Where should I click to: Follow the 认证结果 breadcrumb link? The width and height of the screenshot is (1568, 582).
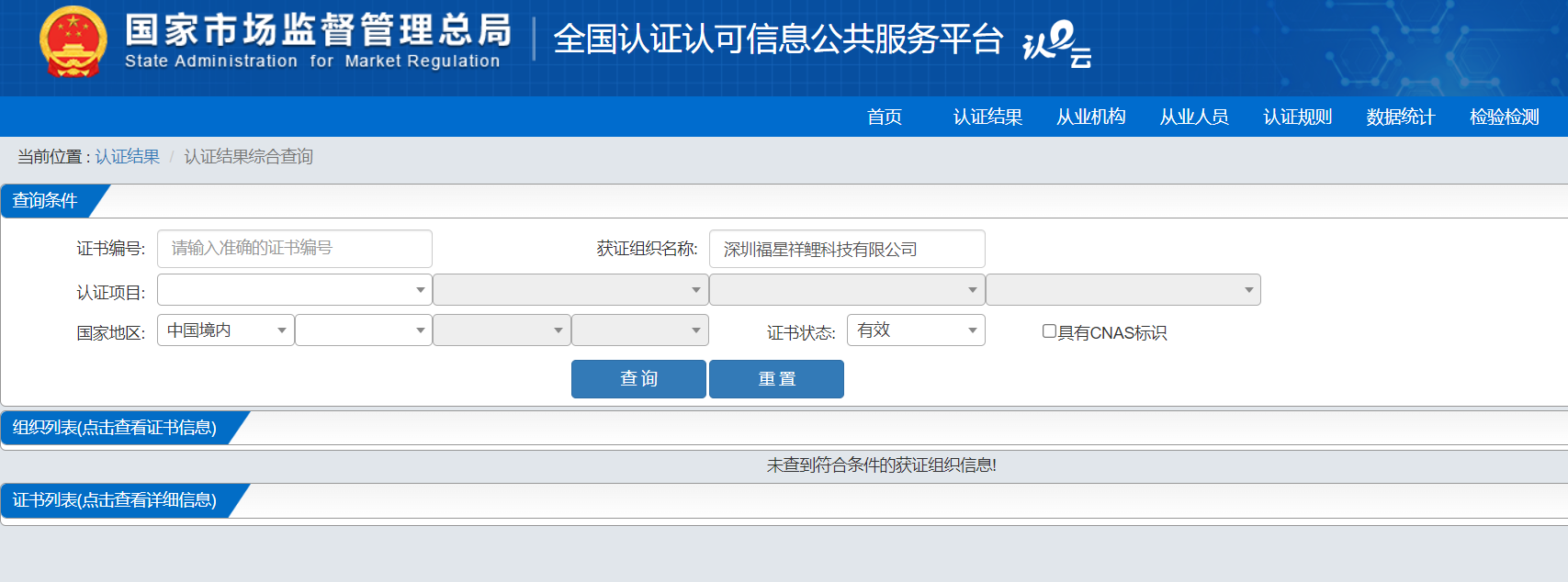pyautogui.click(x=127, y=157)
